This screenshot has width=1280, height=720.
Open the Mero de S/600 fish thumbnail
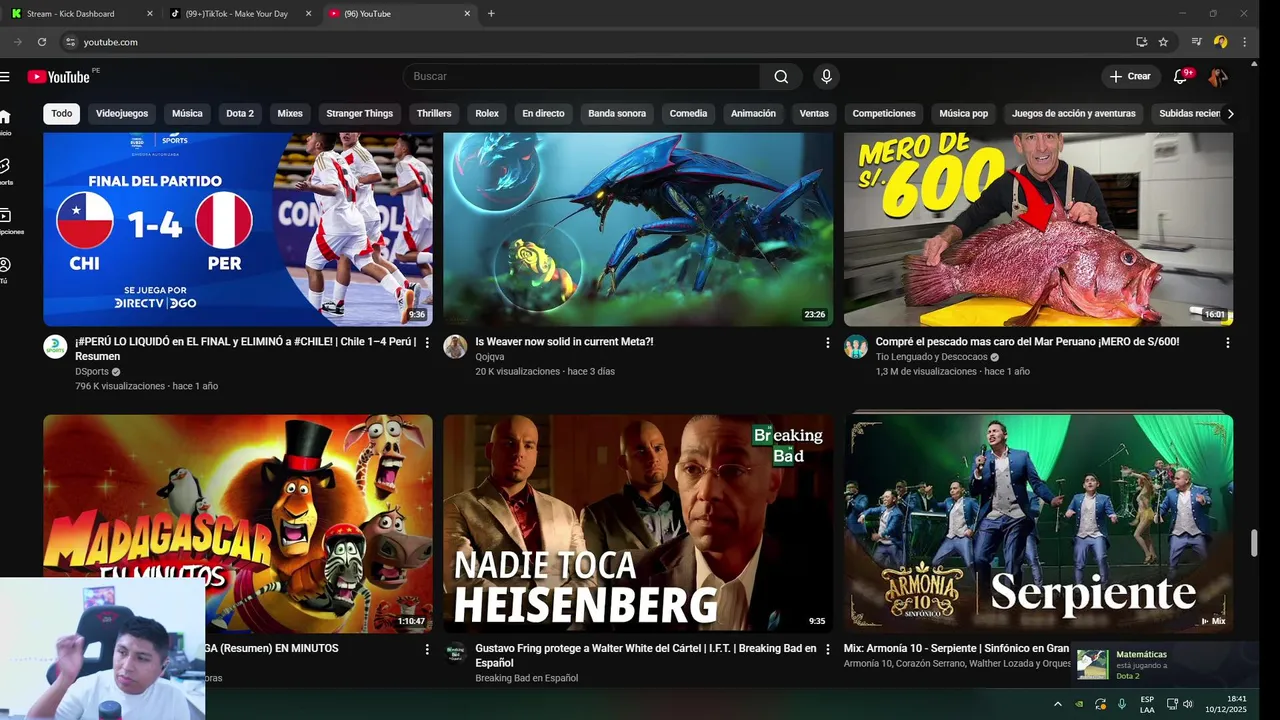[x=1038, y=229]
